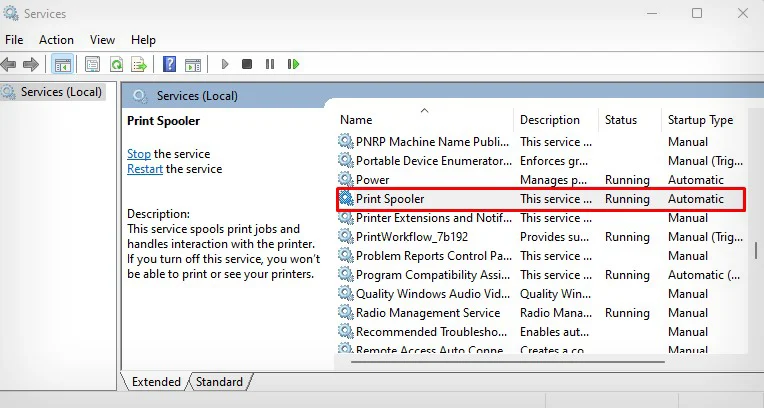The height and width of the screenshot is (408, 764).
Task: Click Services (Local) pane header
Action: pyautogui.click(x=197, y=96)
